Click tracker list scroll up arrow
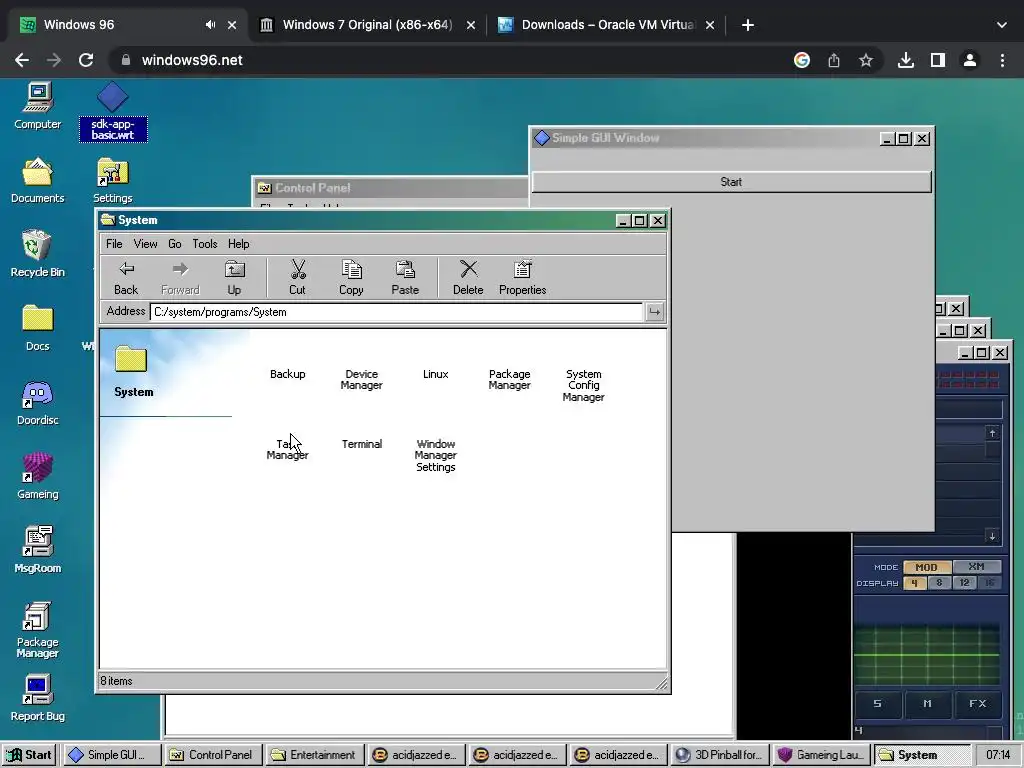 [x=993, y=434]
